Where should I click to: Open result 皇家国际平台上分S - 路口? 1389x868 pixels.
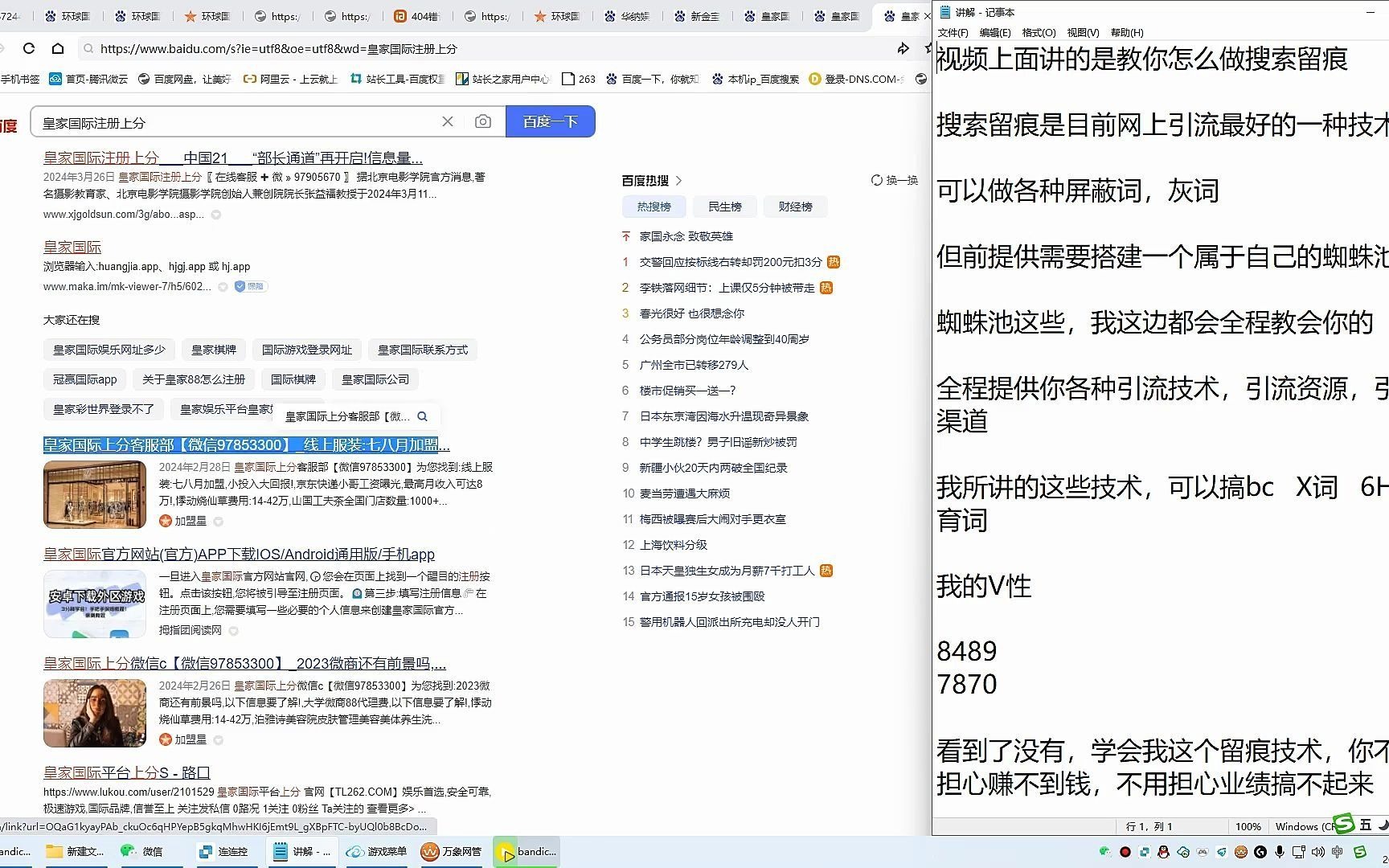point(127,772)
